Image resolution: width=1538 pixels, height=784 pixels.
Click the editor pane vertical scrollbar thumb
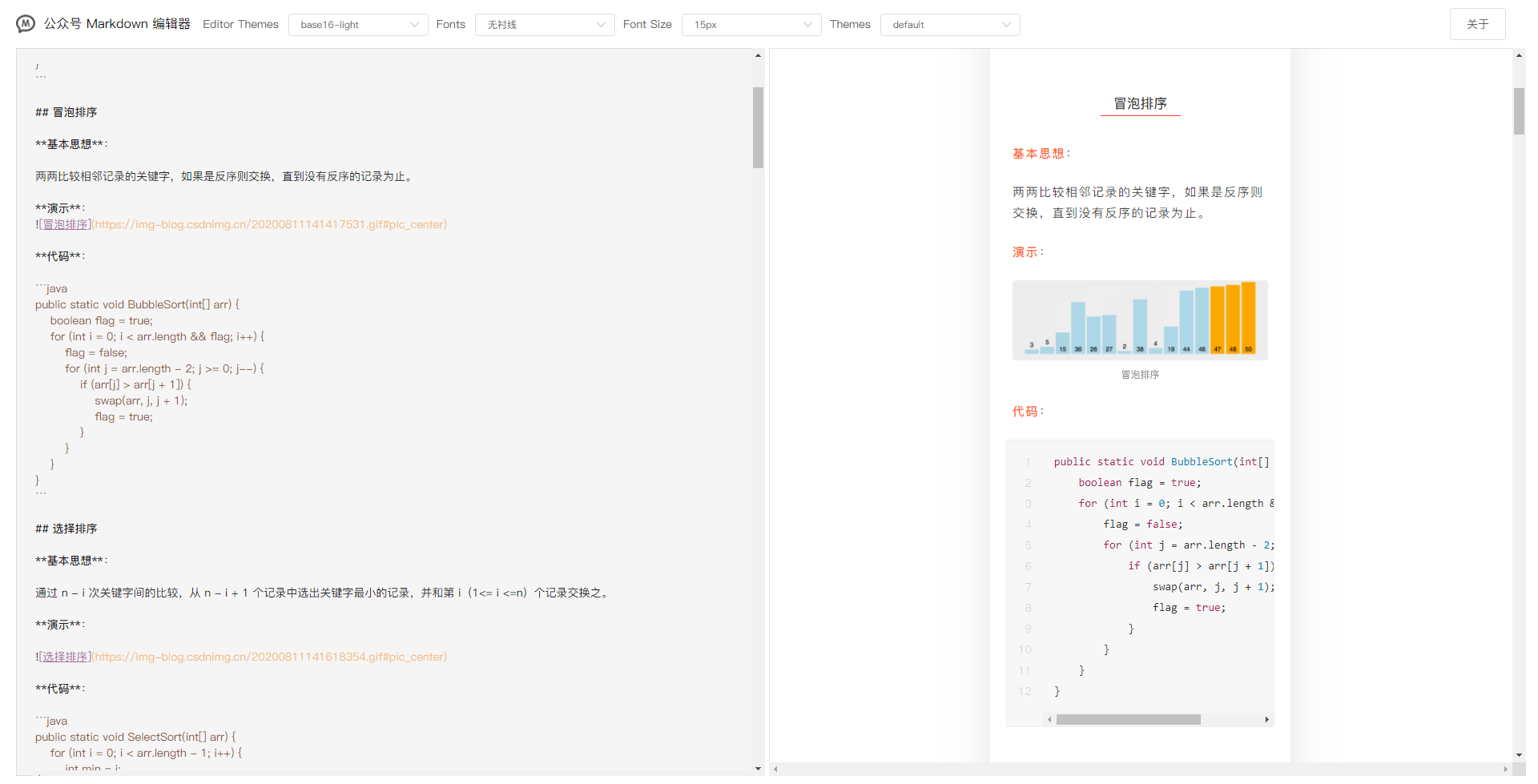pos(758,127)
